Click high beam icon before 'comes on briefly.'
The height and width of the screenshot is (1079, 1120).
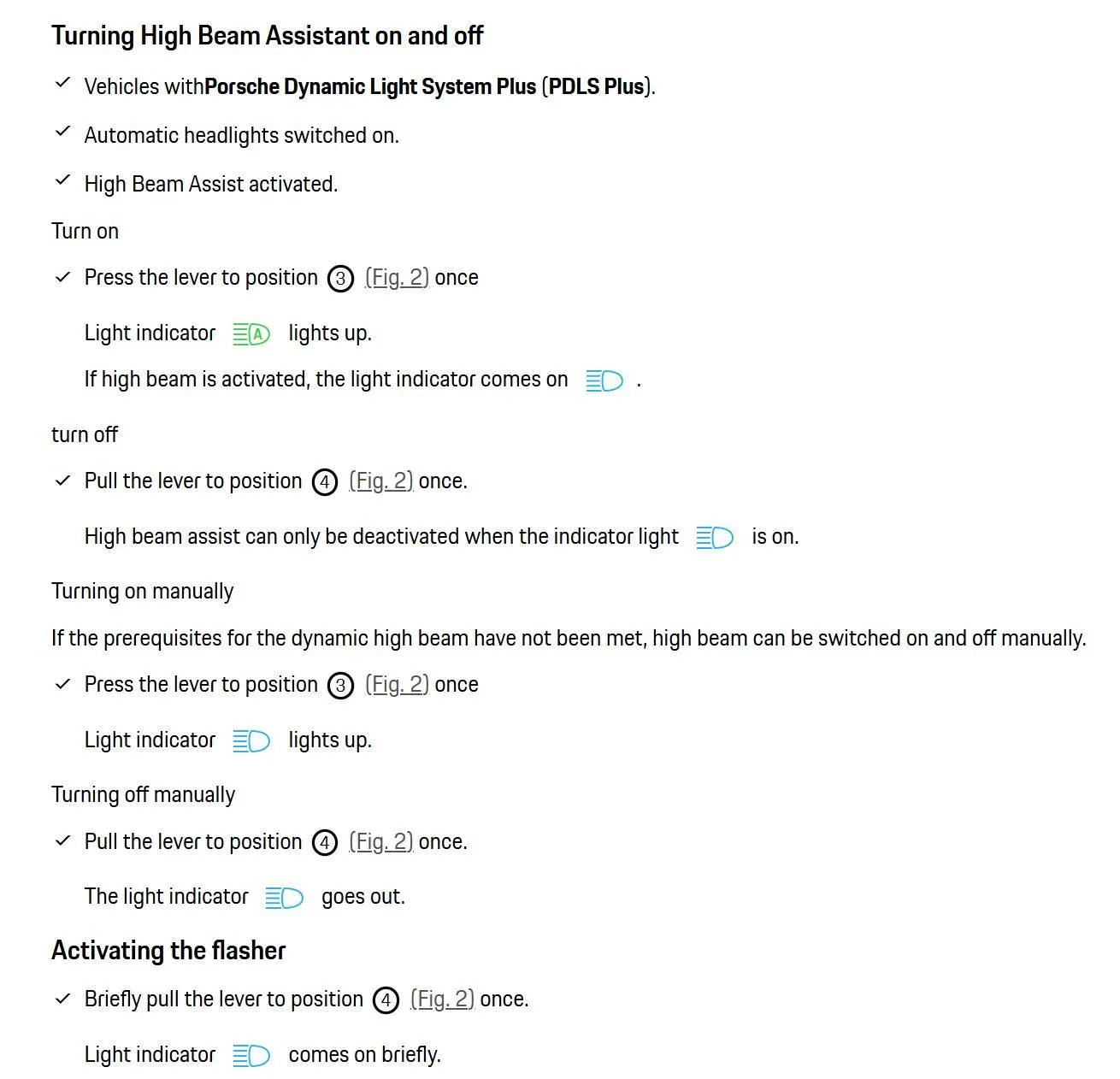251,1056
